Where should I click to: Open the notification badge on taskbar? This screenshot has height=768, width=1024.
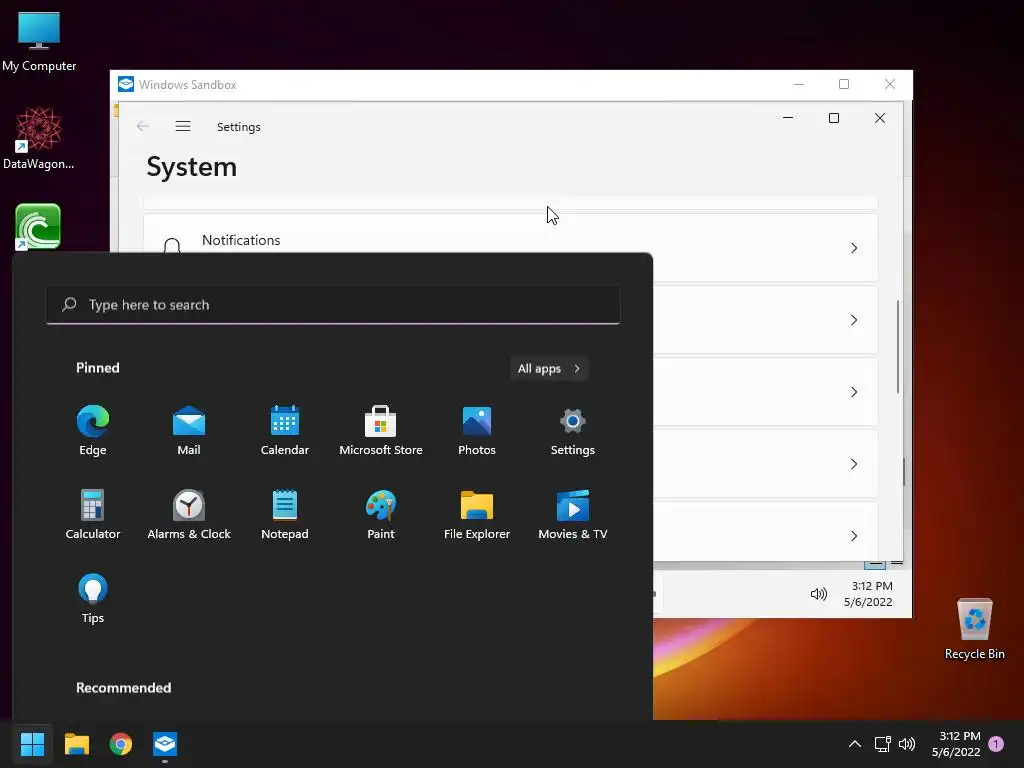996,744
